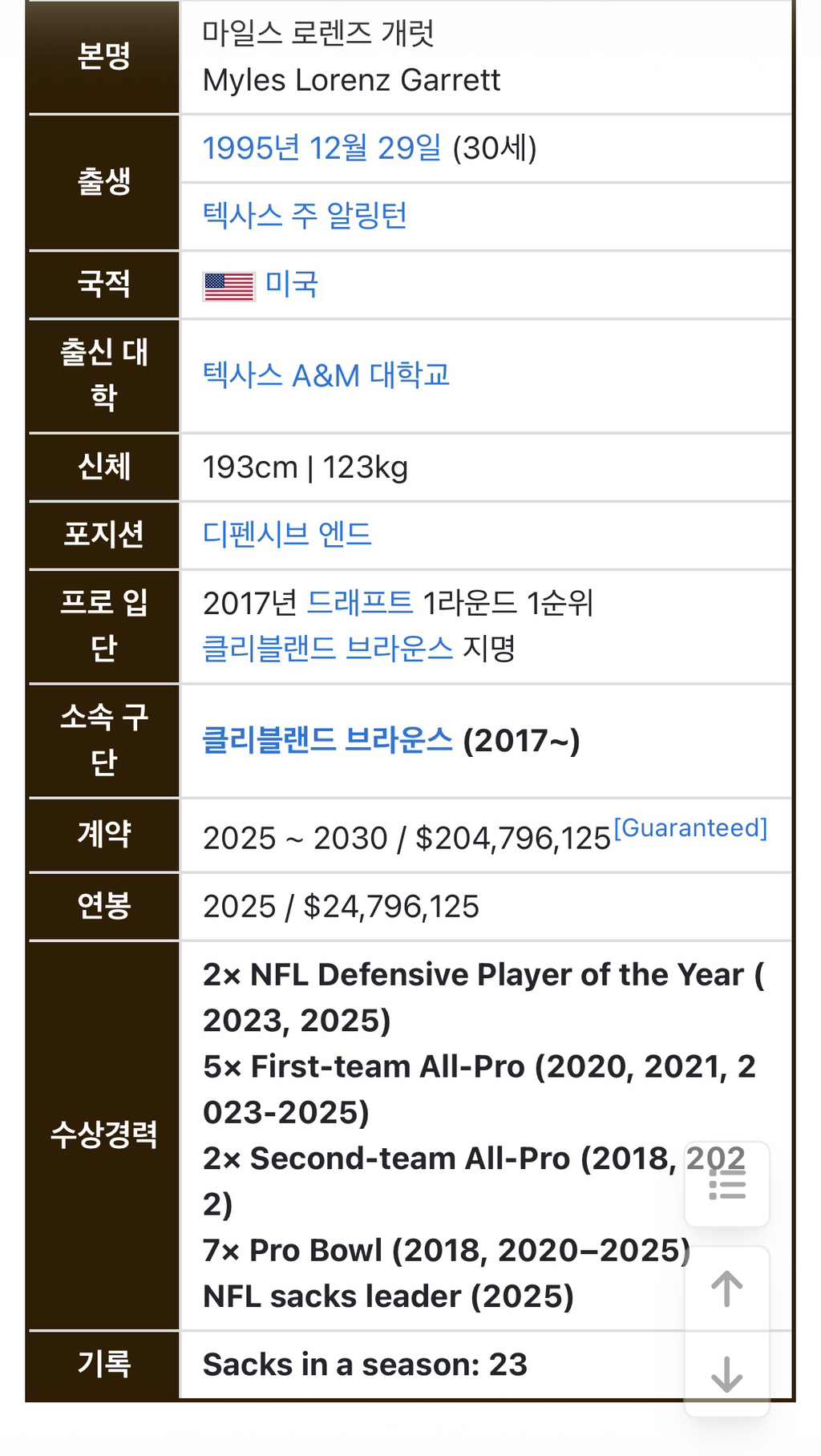Open the 미국 nationality link
The height and width of the screenshot is (1456, 821).
(x=292, y=285)
